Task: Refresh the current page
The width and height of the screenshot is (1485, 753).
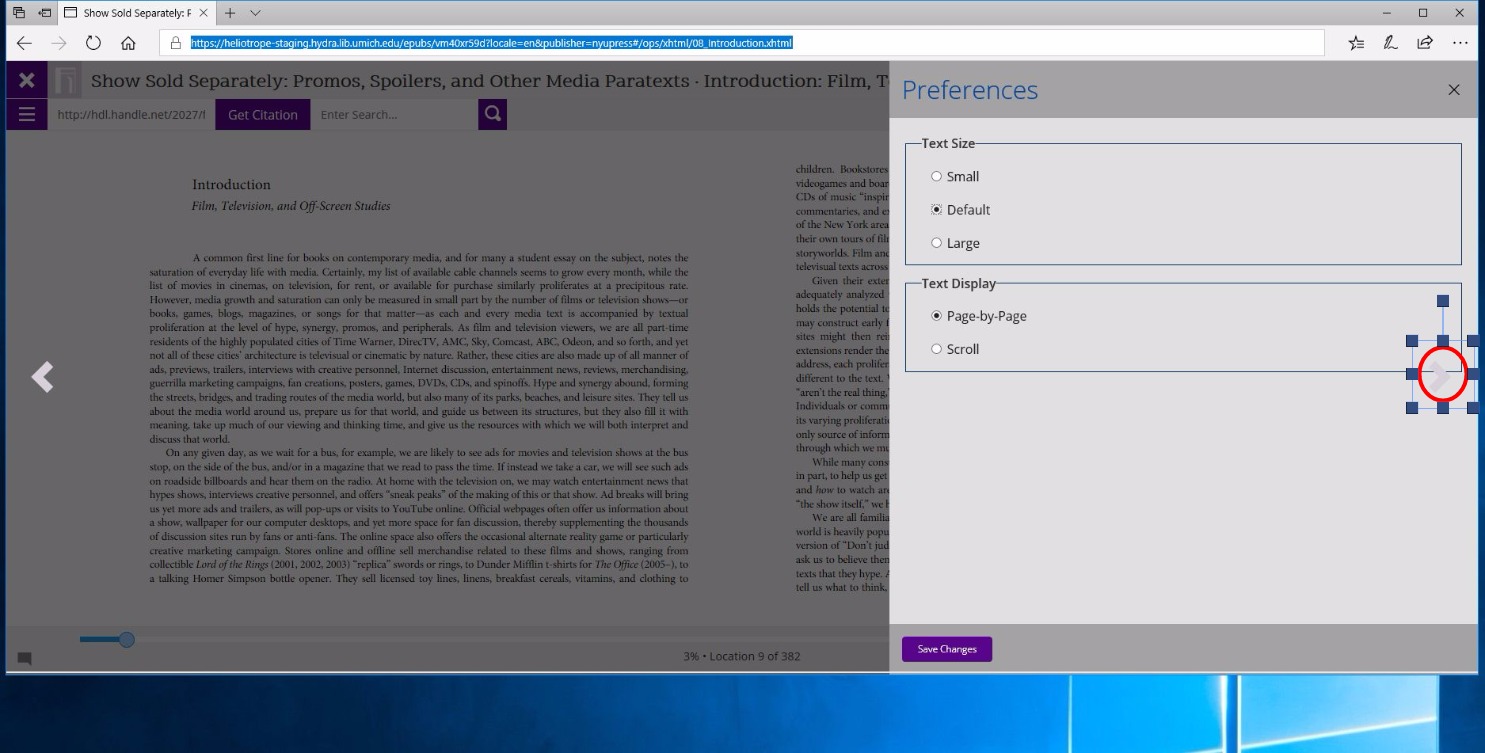Action: click(93, 43)
